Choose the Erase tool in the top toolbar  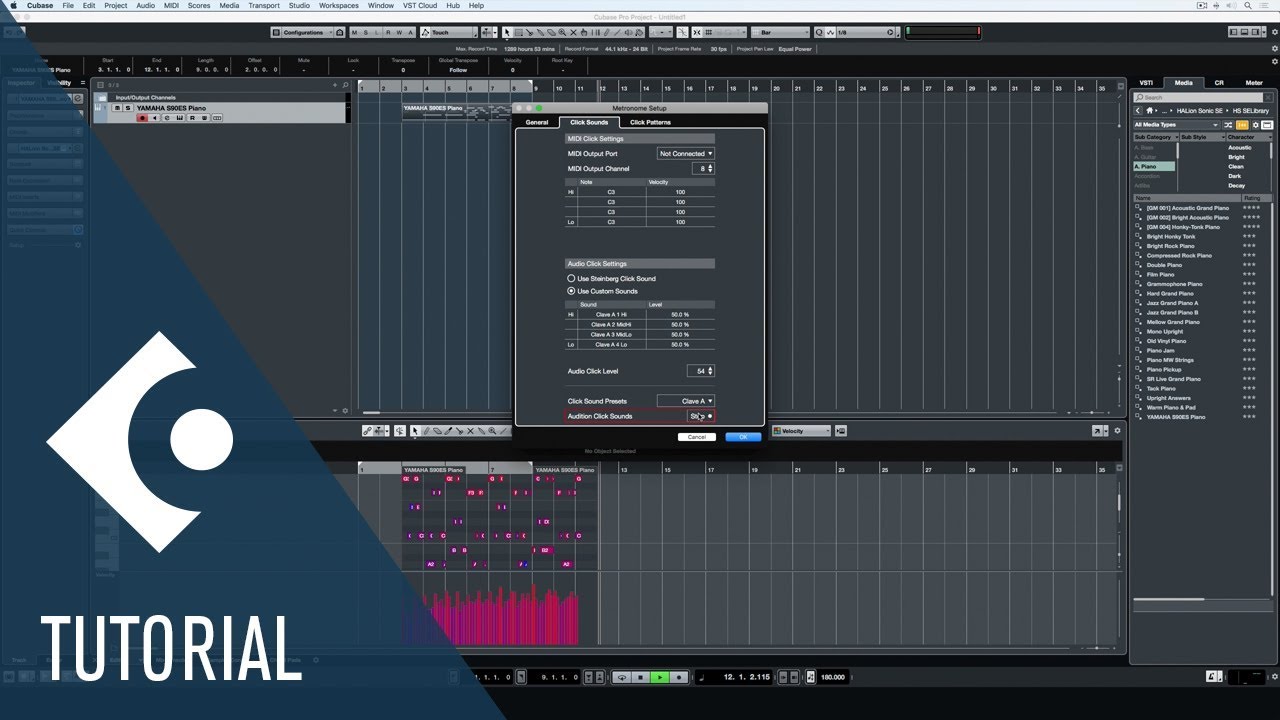551,32
